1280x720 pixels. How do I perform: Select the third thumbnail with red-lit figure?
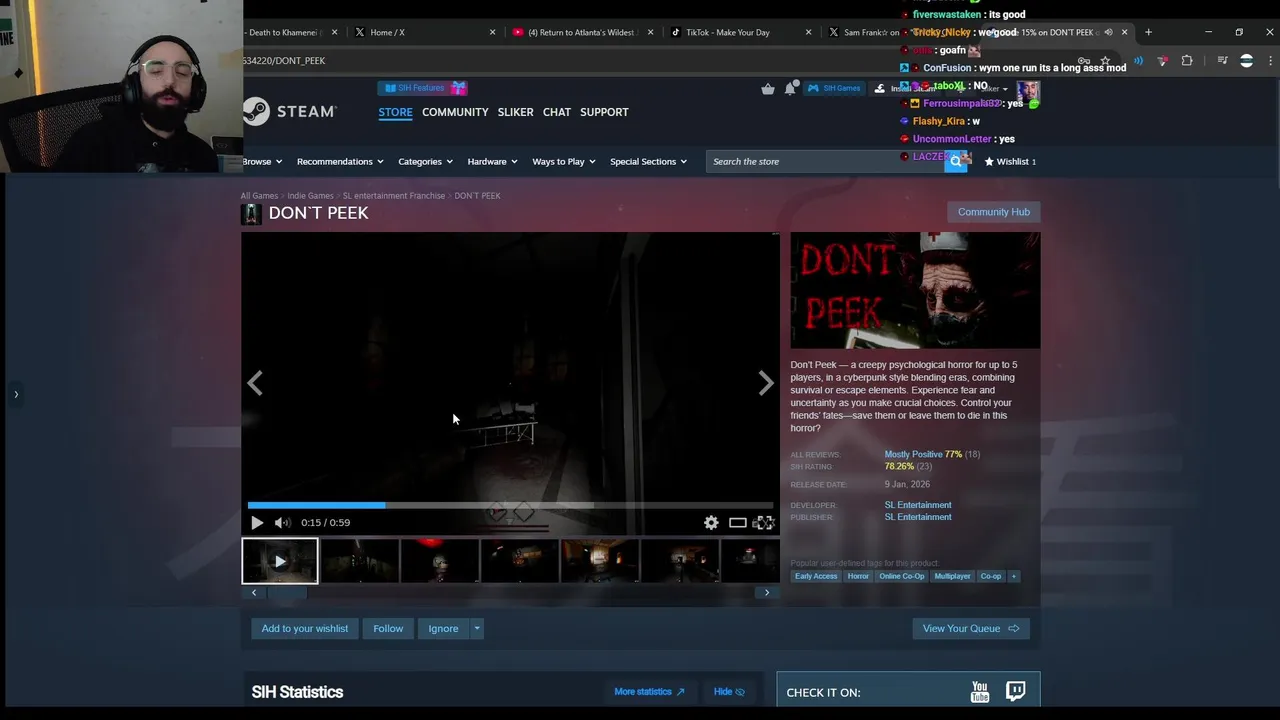(x=440, y=561)
